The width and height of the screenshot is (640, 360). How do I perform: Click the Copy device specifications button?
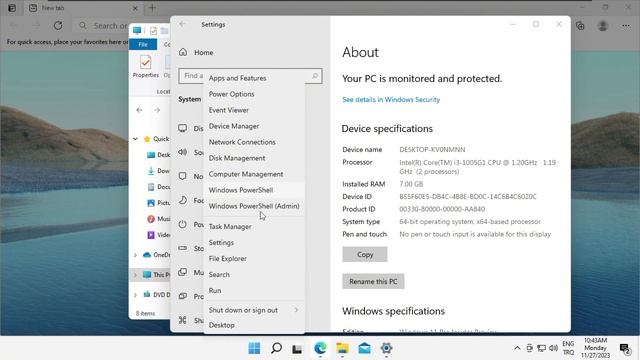tap(365, 254)
